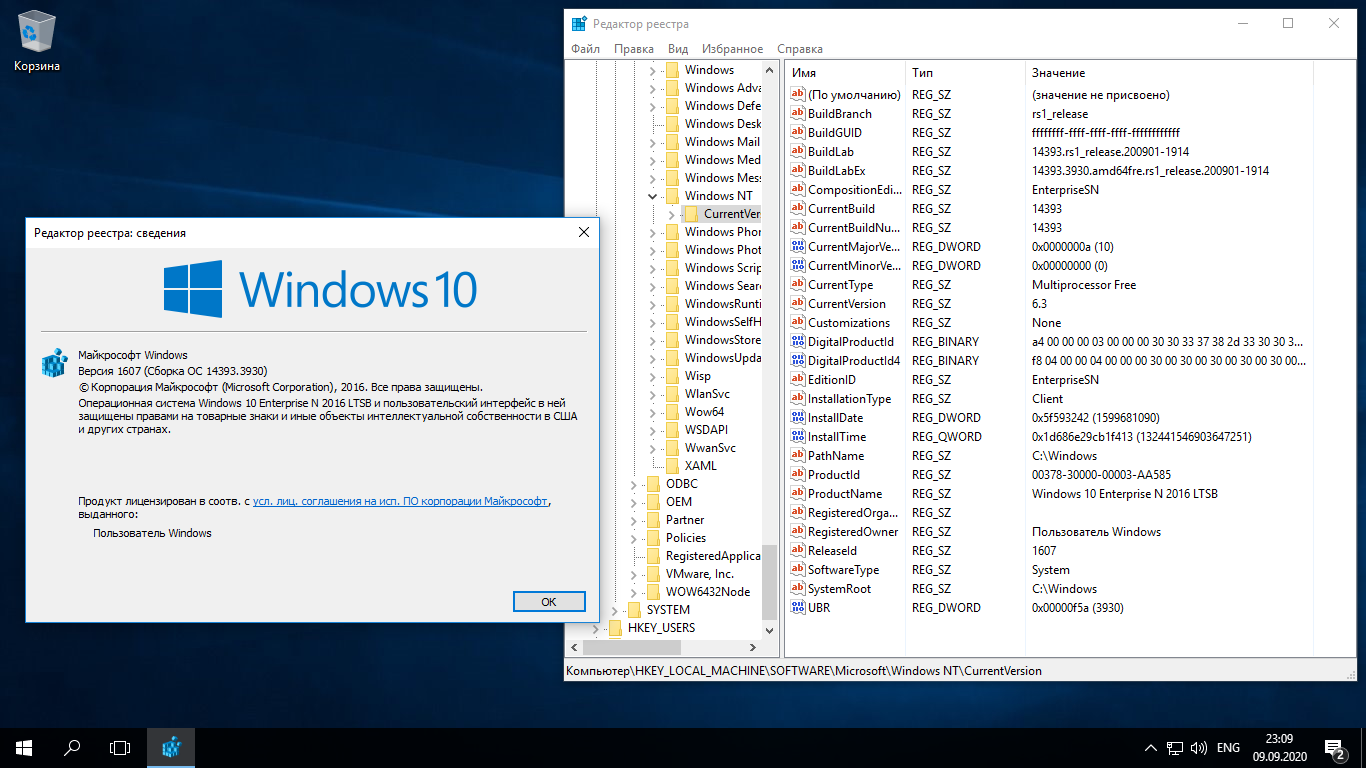The height and width of the screenshot is (768, 1366).
Task: Select the WlanSvc tree key
Action: [x=707, y=393]
